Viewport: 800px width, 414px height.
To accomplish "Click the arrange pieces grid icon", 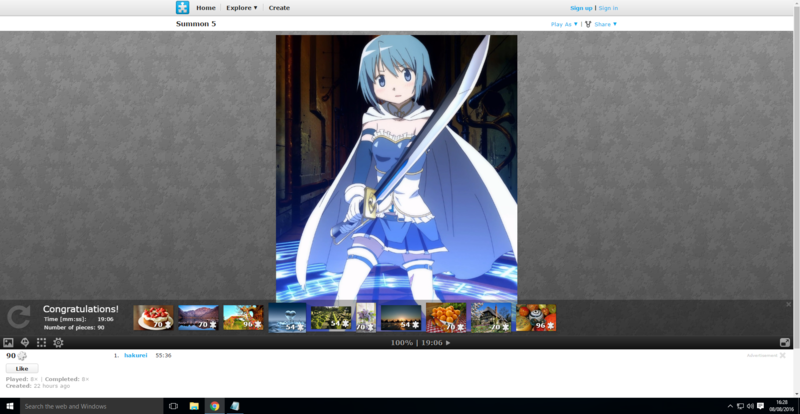I will 41,343.
